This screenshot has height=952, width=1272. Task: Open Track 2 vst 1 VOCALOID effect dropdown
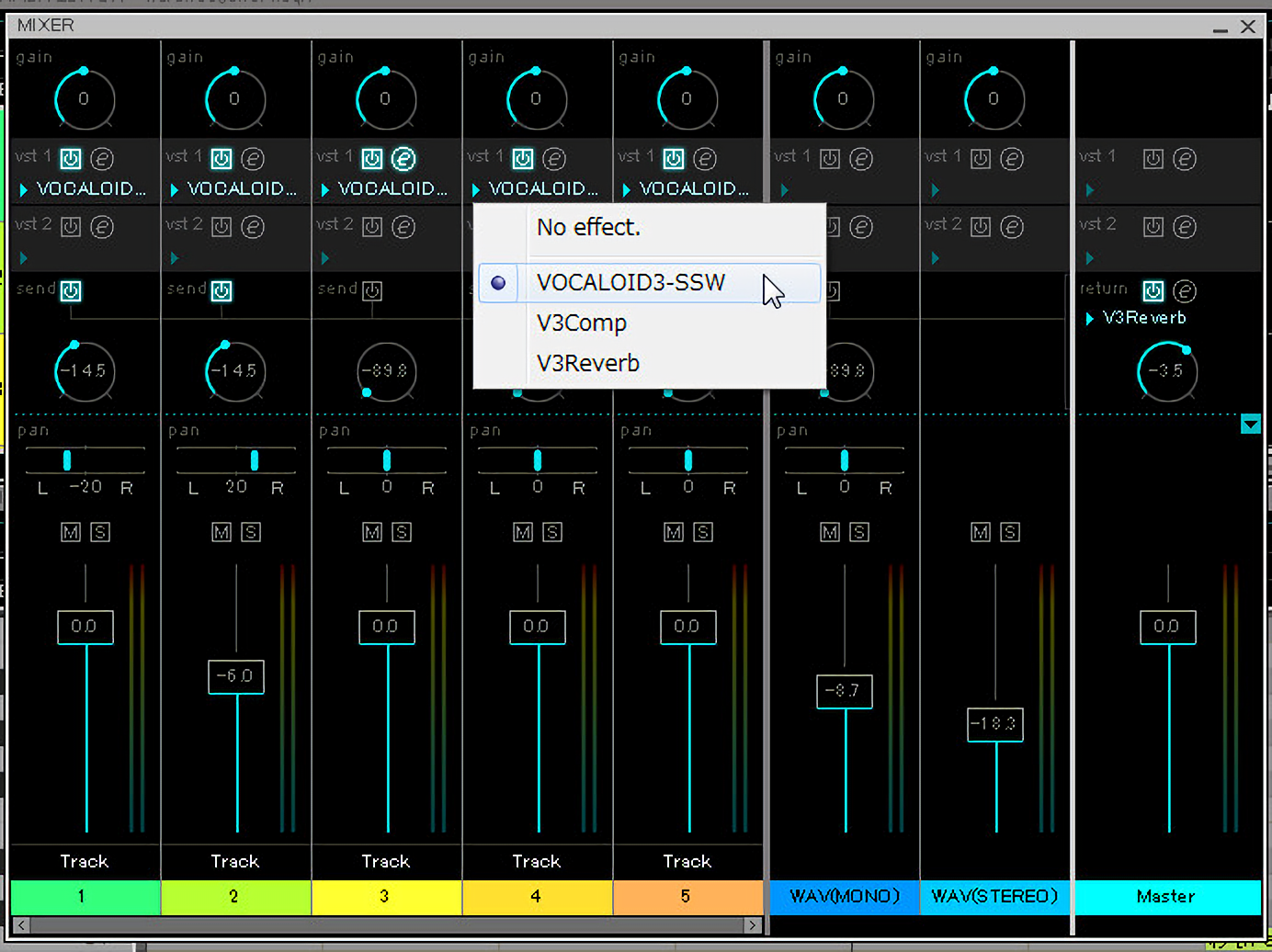[233, 189]
